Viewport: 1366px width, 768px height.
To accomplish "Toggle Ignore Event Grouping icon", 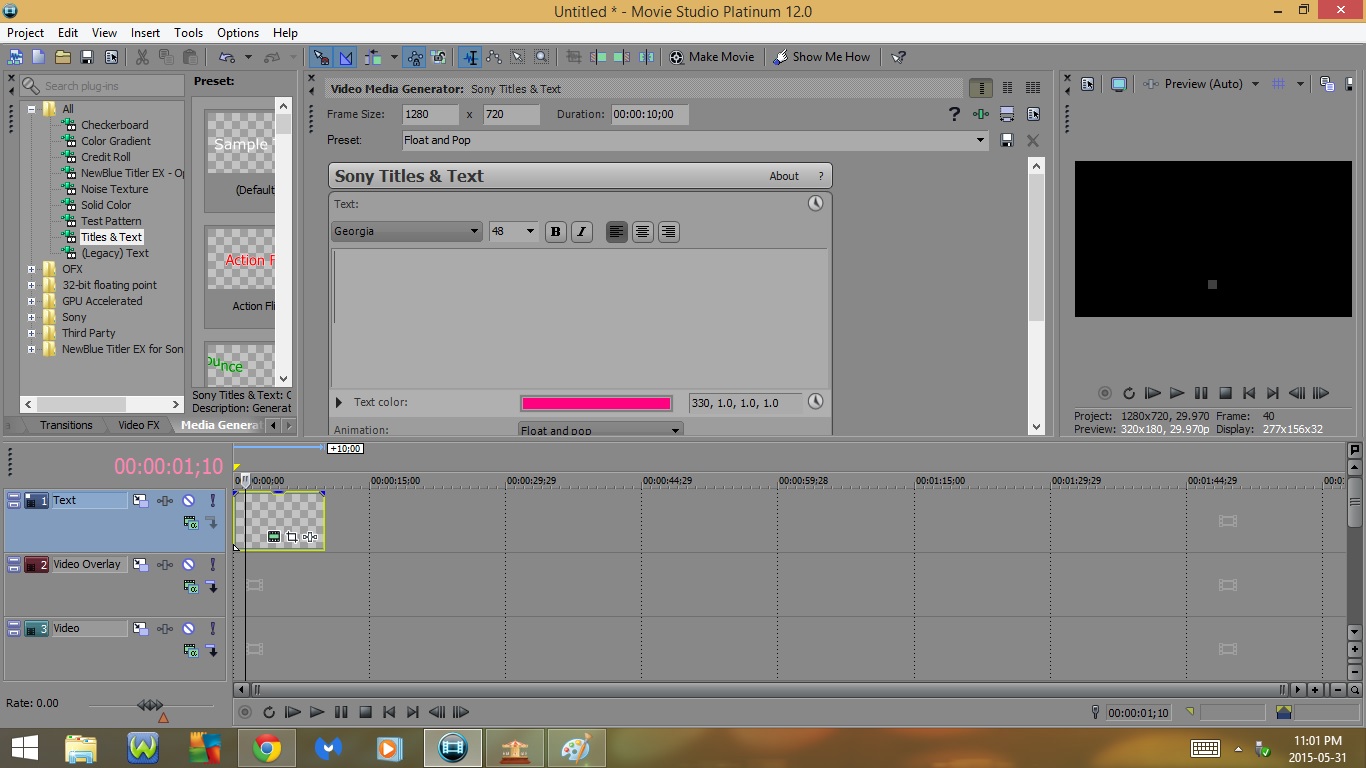I will point(440,57).
